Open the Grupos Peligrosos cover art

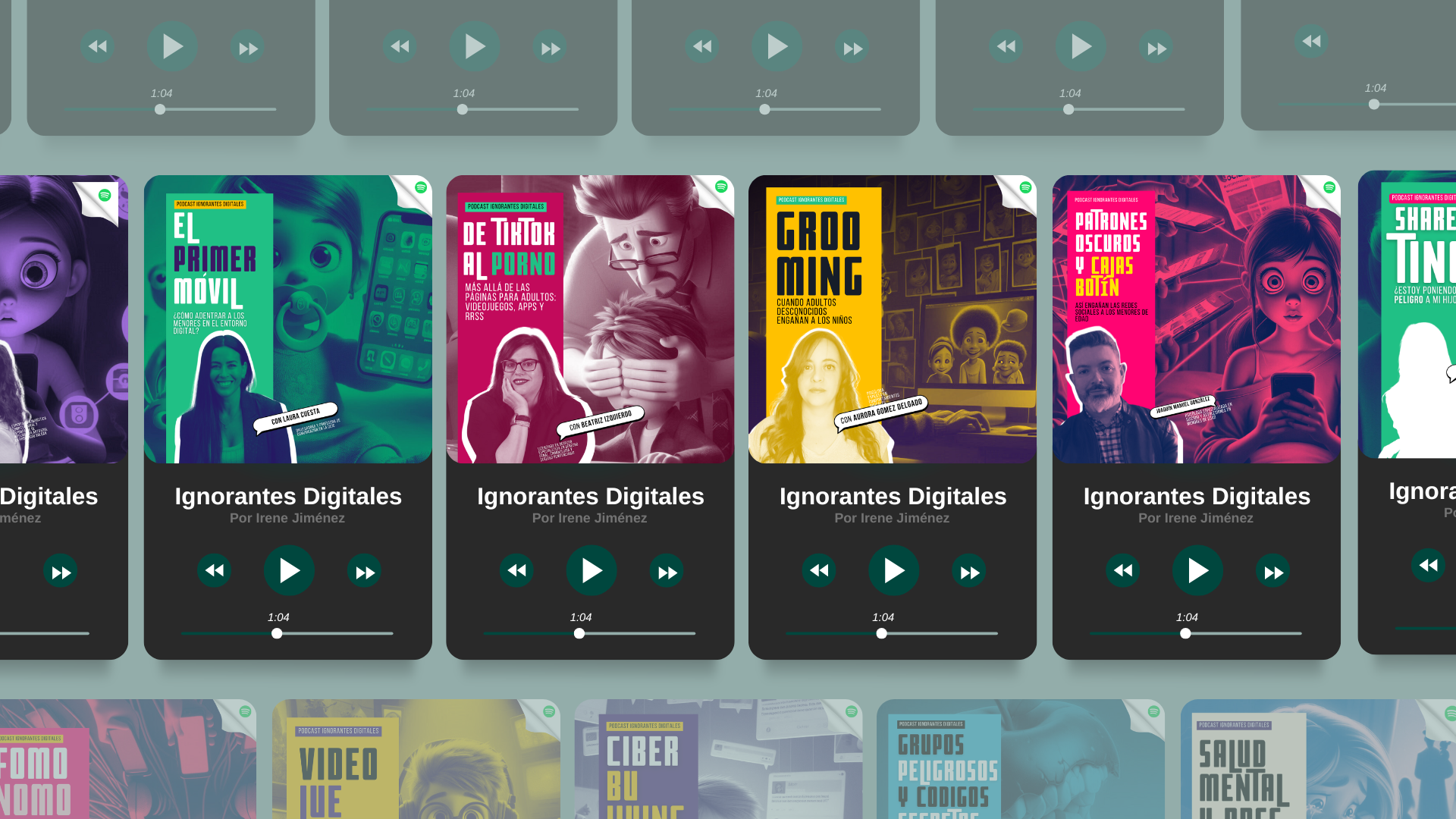tap(1021, 759)
